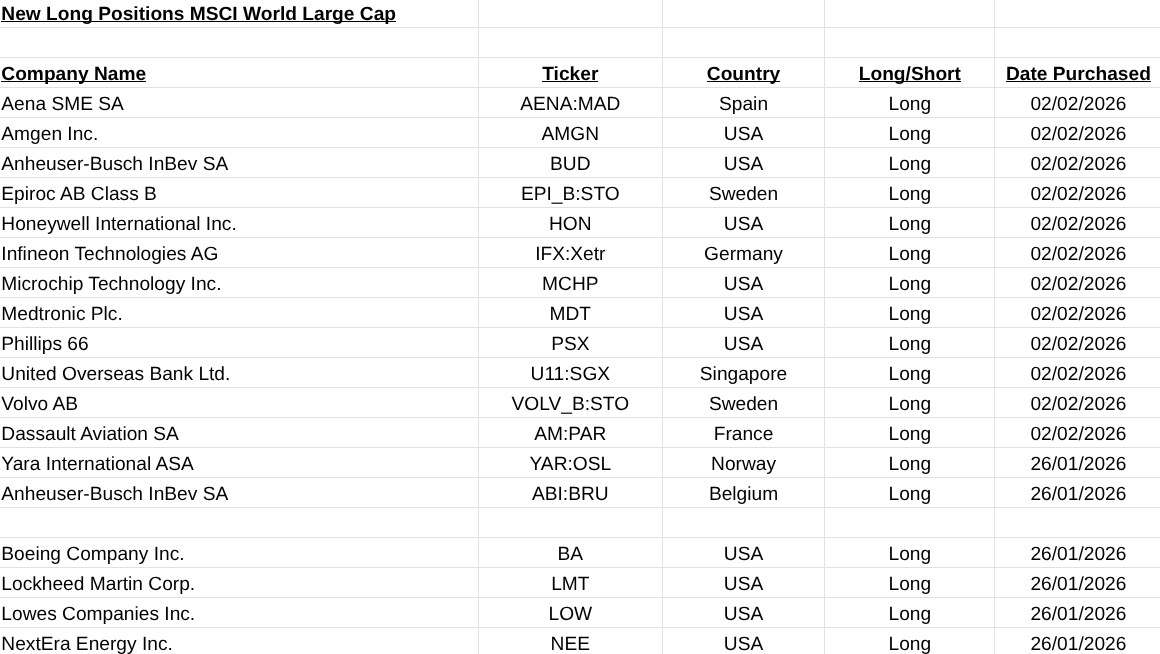Select the Epiroc AB Class B cell
1160x654 pixels.
click(79, 194)
